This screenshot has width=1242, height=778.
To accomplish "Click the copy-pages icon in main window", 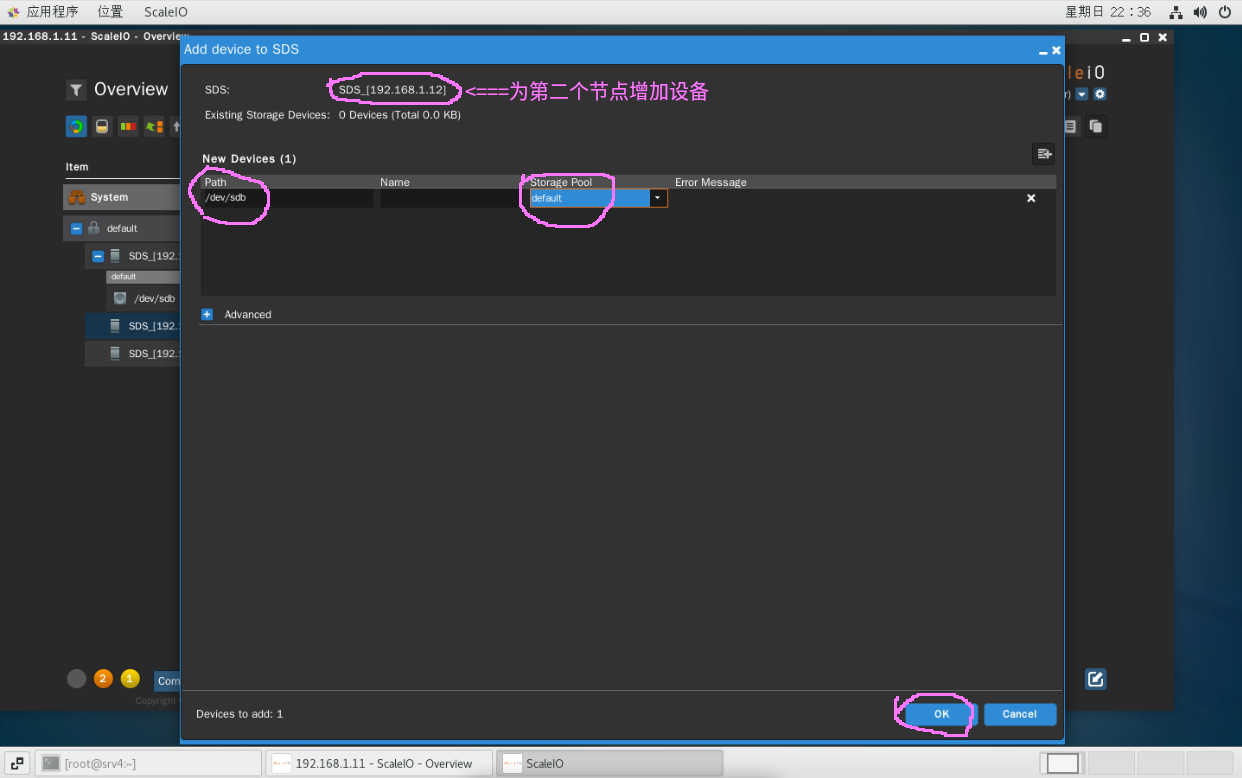I will (1096, 126).
